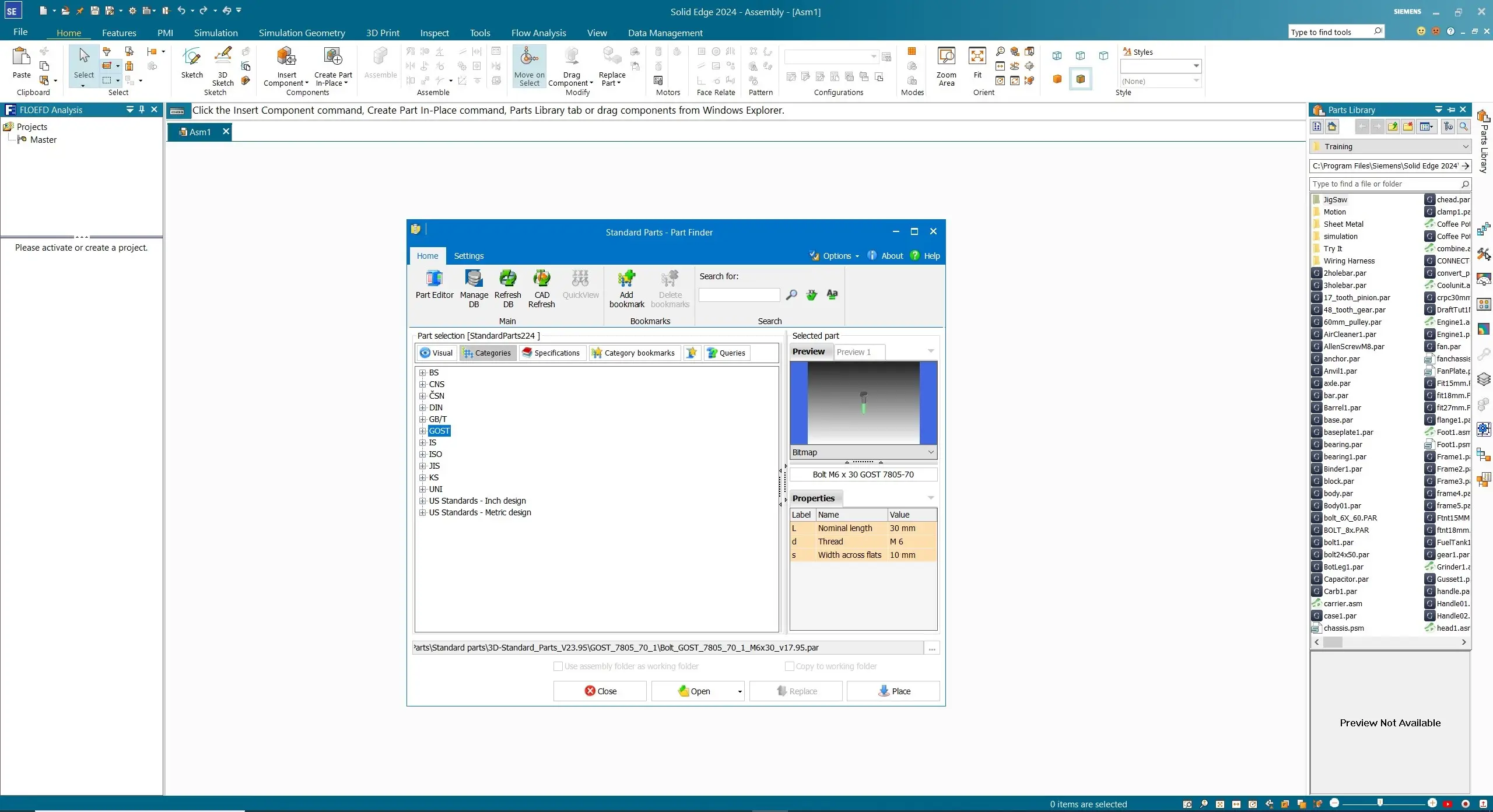The width and height of the screenshot is (1493, 812).
Task: Pin the FLOEFD Analysis panel
Action: pyautogui.click(x=142, y=109)
